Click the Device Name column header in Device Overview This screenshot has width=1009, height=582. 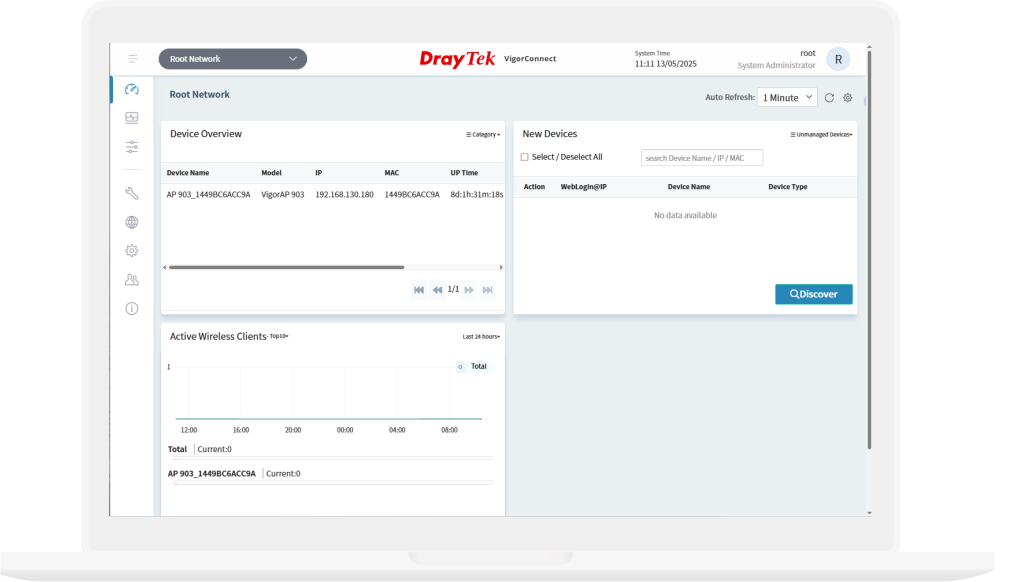tap(188, 173)
